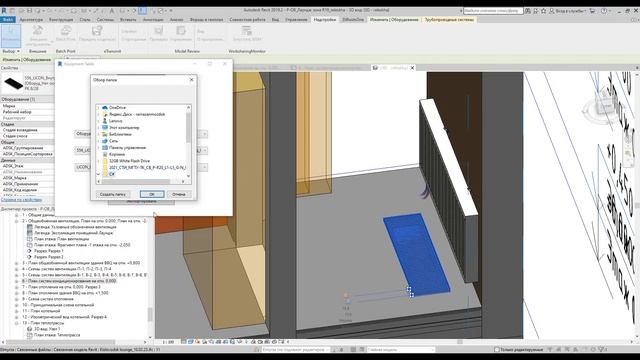Click Панель управления icon in folder browser

click(x=105, y=147)
